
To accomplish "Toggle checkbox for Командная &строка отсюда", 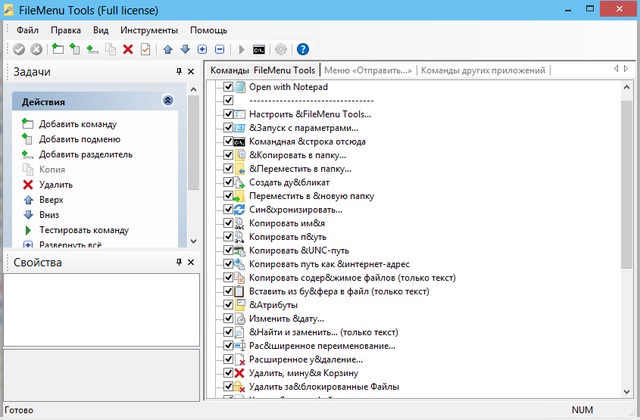I will (228, 142).
